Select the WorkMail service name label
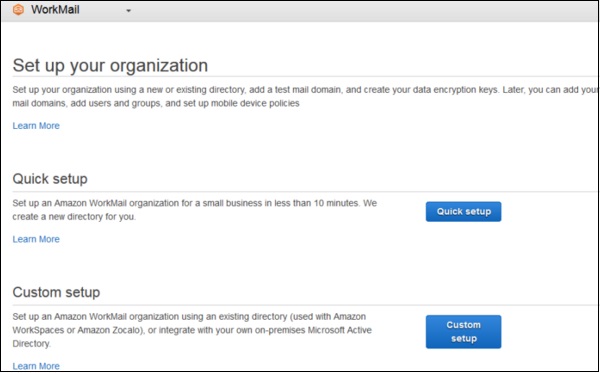 (55, 10)
